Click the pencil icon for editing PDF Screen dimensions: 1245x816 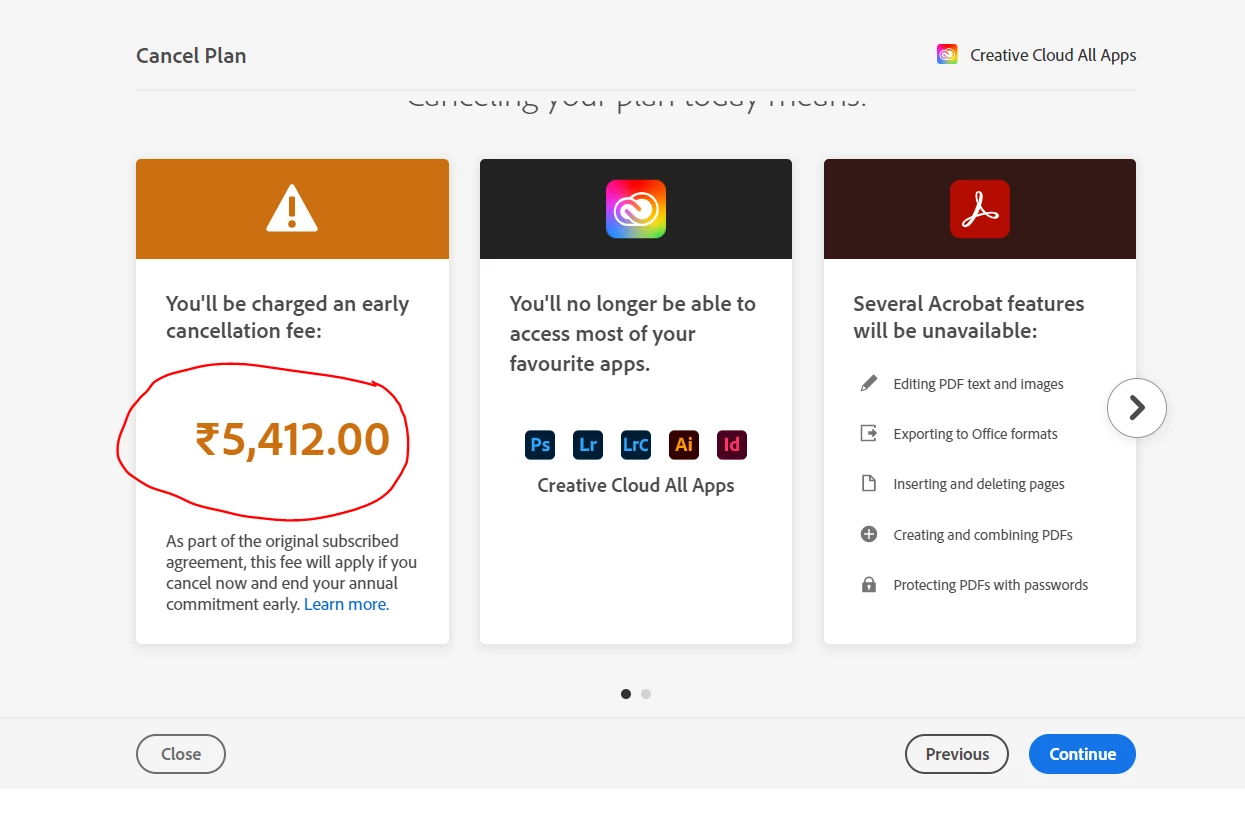869,383
